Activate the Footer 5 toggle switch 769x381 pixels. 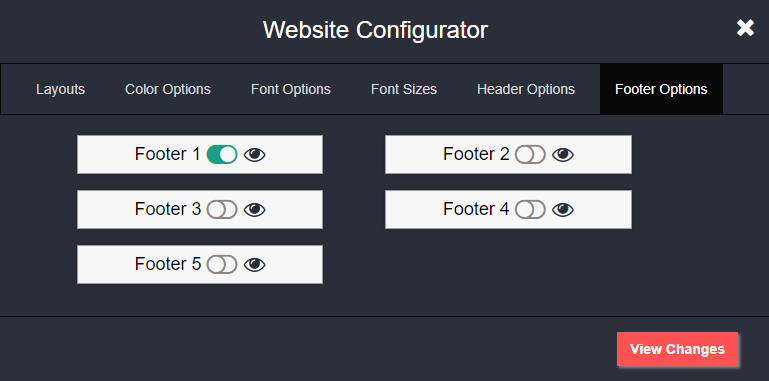pos(222,264)
